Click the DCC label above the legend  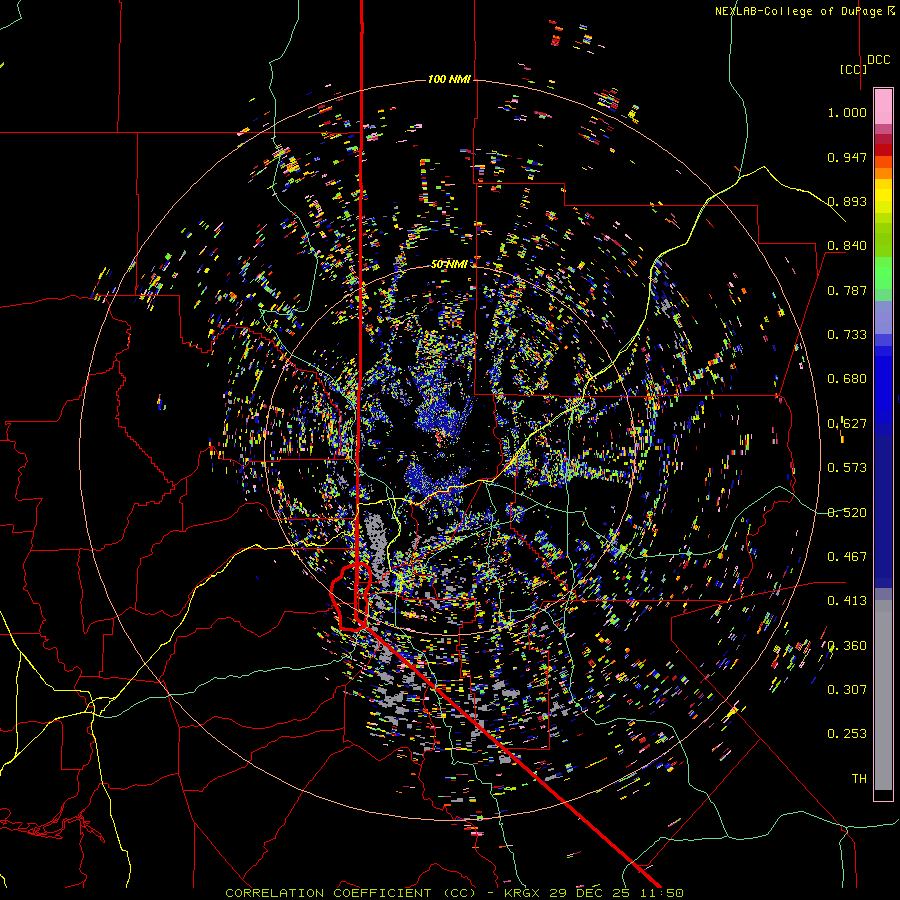pyautogui.click(x=879, y=60)
